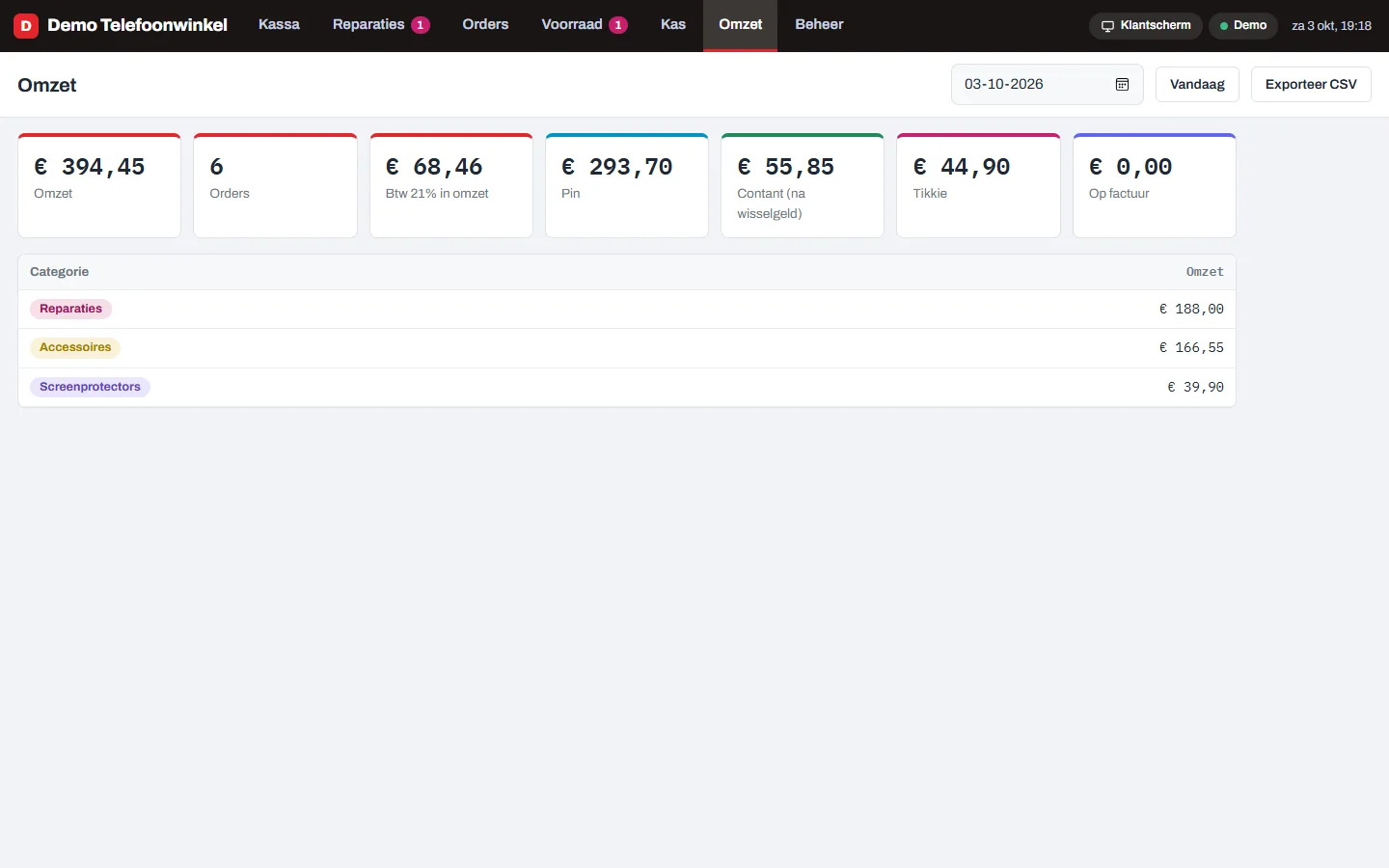Click the monitor icon on Klantscherm
Screen dimensions: 1389x868
(1107, 26)
